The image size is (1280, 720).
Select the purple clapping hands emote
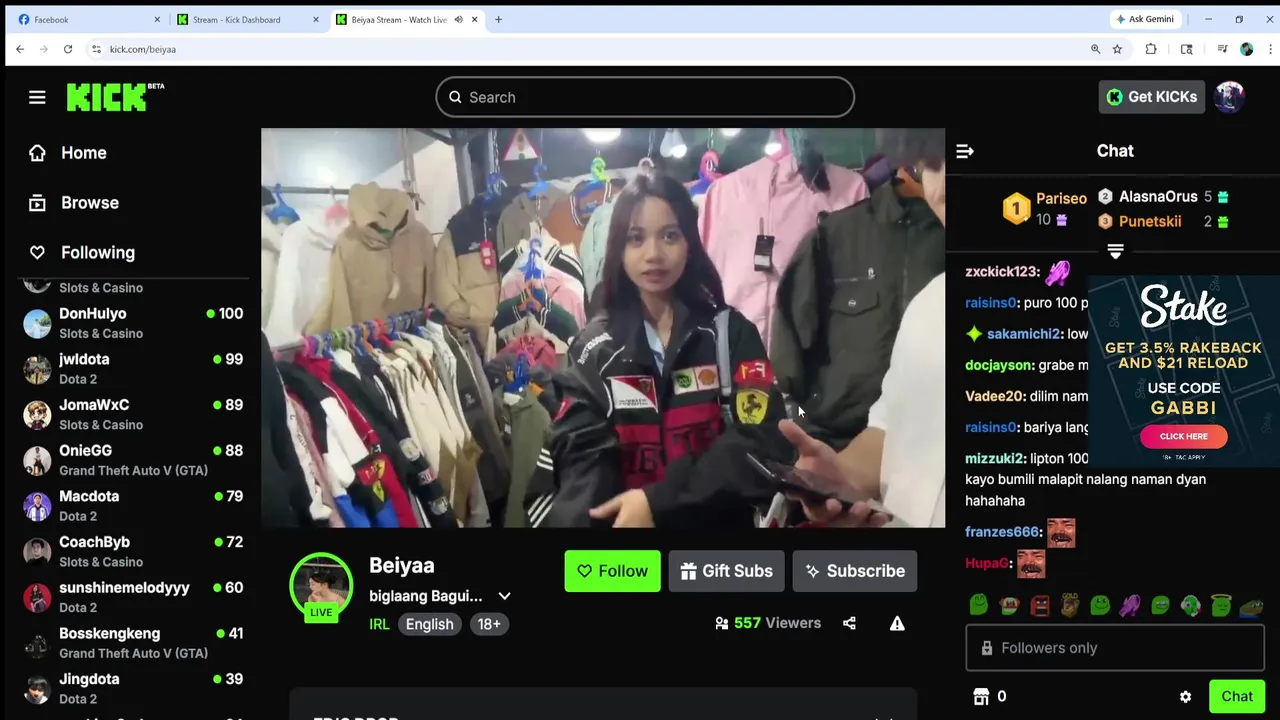1130,605
